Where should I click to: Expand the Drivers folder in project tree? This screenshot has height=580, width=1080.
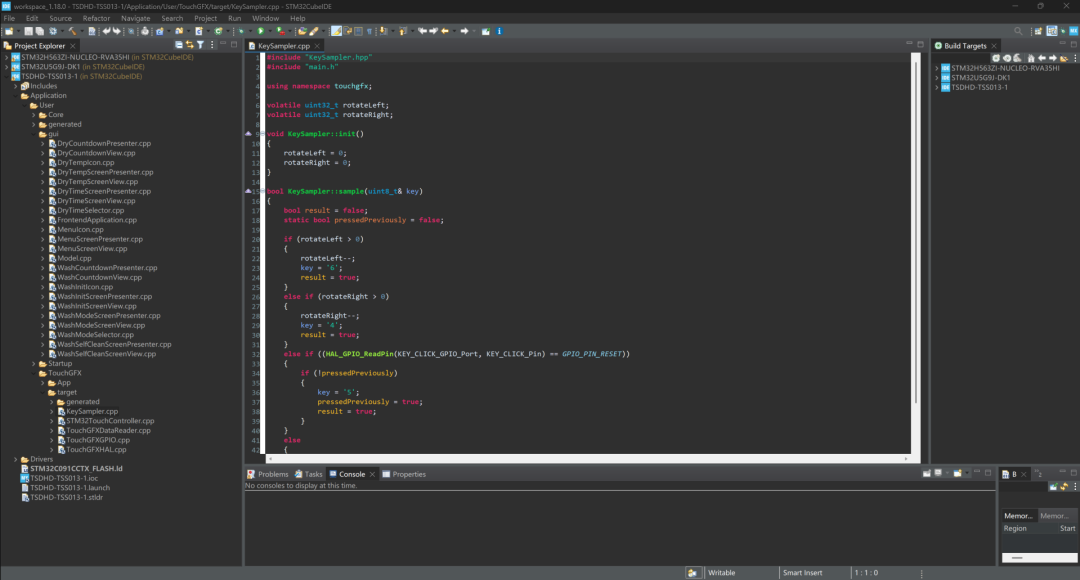[x=17, y=459]
